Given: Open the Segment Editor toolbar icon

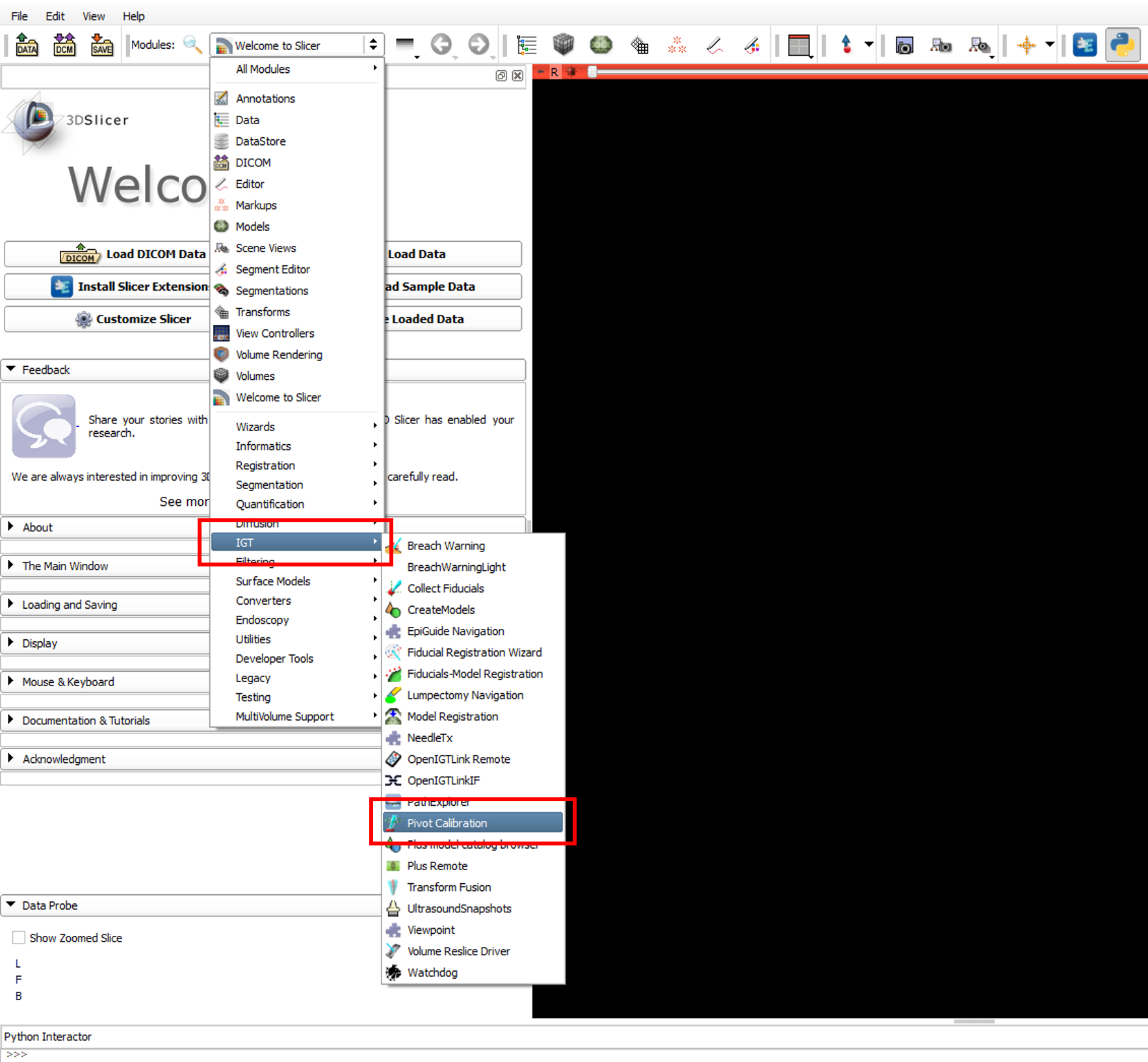Looking at the screenshot, I should coord(752,45).
